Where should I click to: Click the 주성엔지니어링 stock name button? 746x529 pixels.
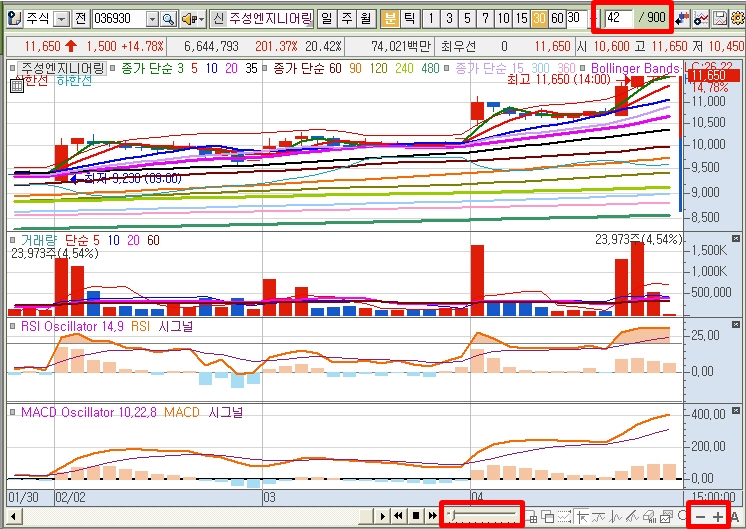click(269, 19)
